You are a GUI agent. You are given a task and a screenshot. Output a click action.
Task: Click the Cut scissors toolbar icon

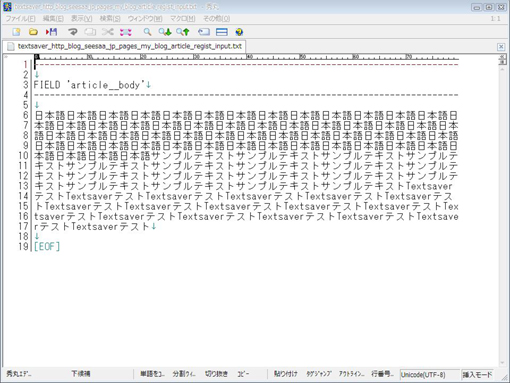coord(108,32)
